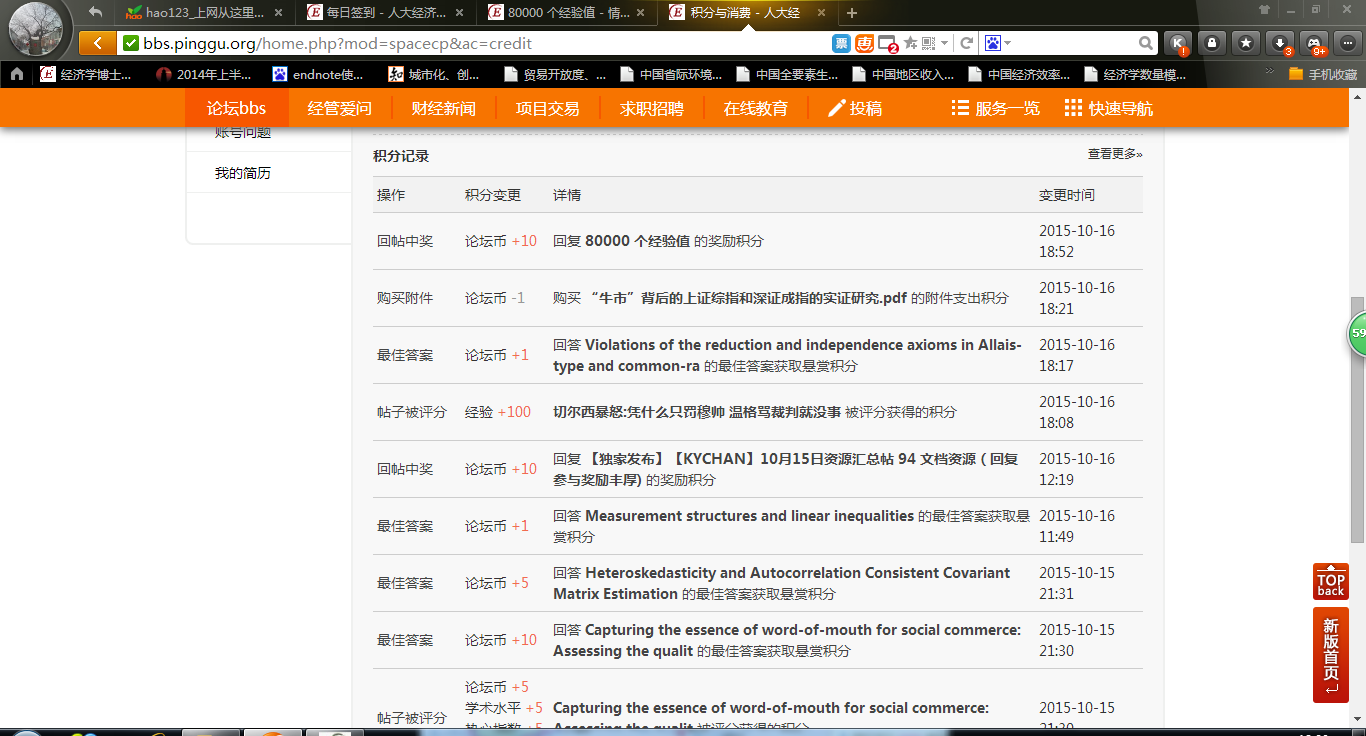Open the 城市化、创 bookmark
The width and height of the screenshot is (1366, 736).
[433, 74]
